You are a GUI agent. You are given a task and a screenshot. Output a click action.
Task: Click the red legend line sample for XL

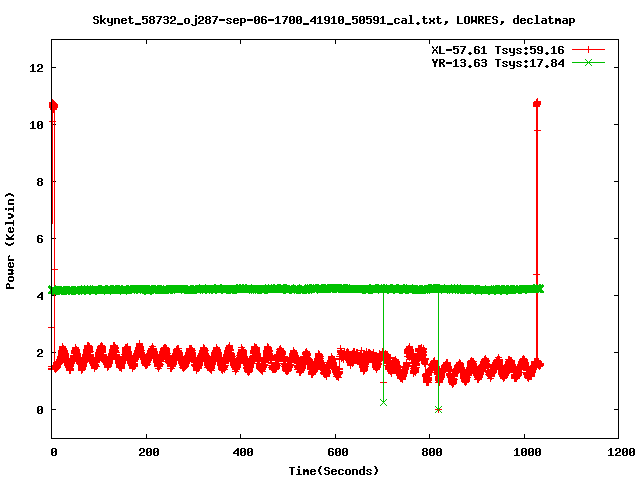pyautogui.click(x=588, y=50)
